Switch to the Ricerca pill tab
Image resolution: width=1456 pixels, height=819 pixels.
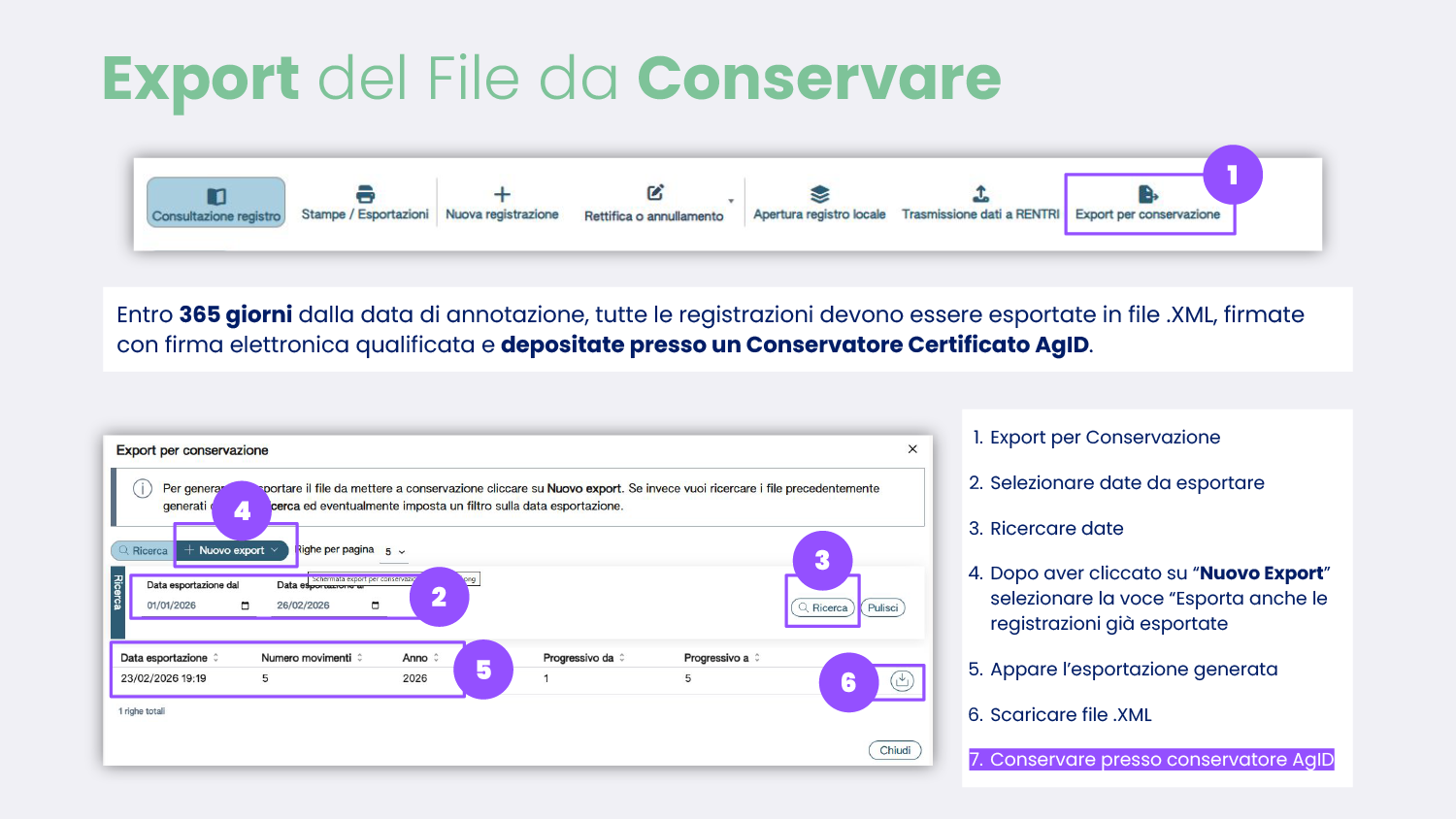144,550
